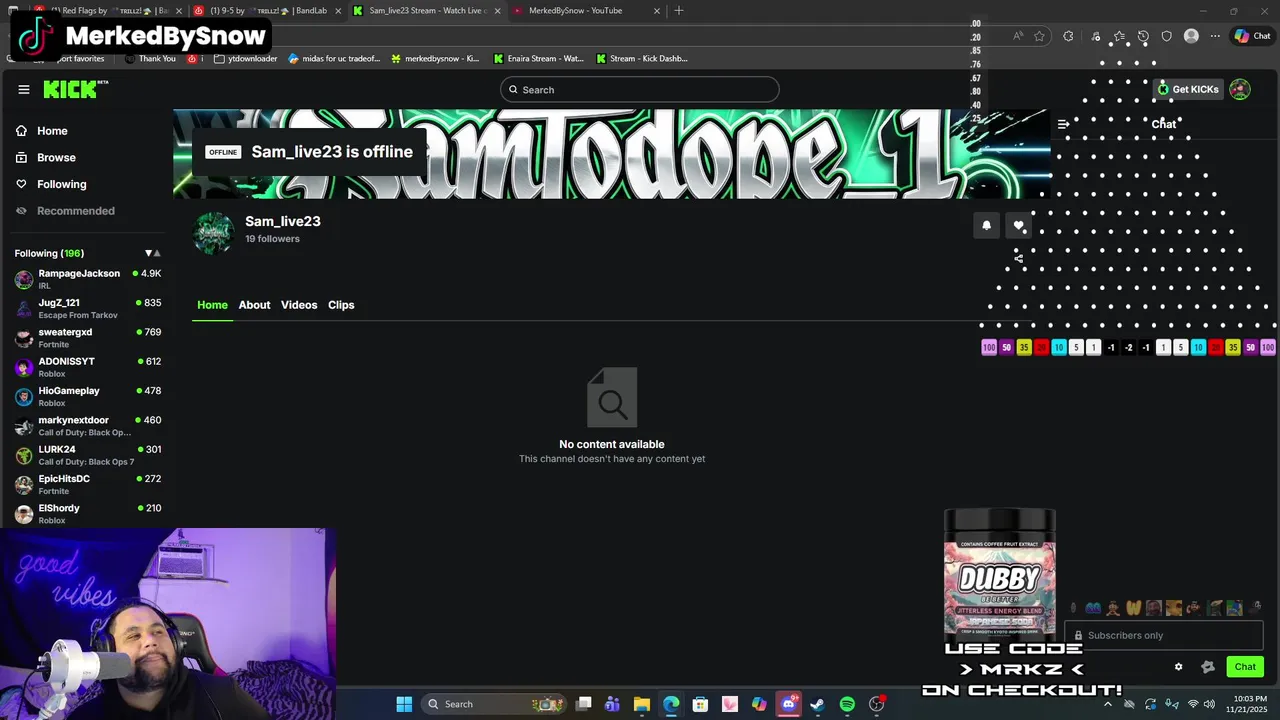Open RampageJackson channel in following list

tap(88, 279)
